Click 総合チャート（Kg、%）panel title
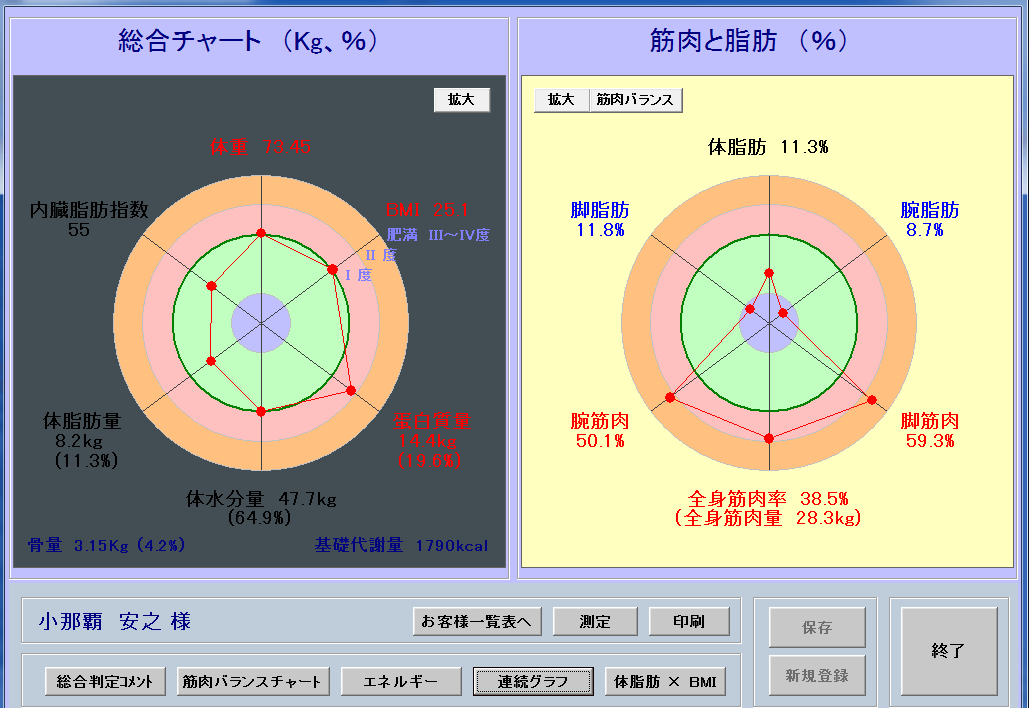This screenshot has height=708, width=1029. (249, 41)
